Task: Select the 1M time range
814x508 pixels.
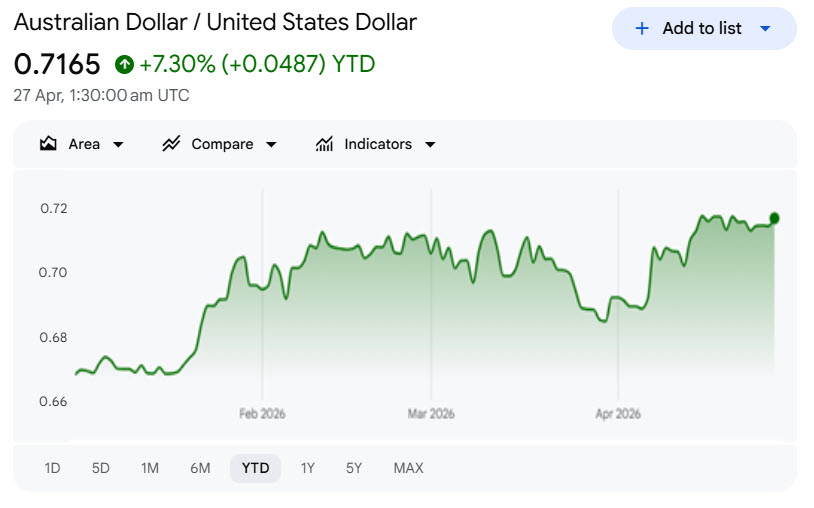Action: (x=150, y=468)
